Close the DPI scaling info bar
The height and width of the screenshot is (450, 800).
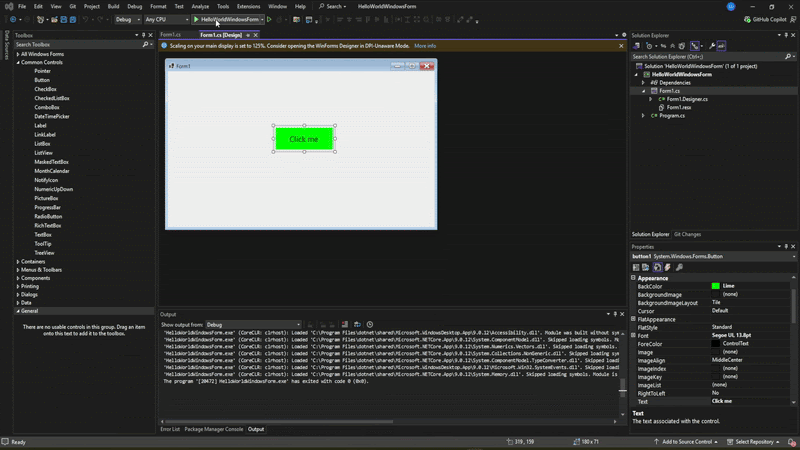click(x=620, y=46)
